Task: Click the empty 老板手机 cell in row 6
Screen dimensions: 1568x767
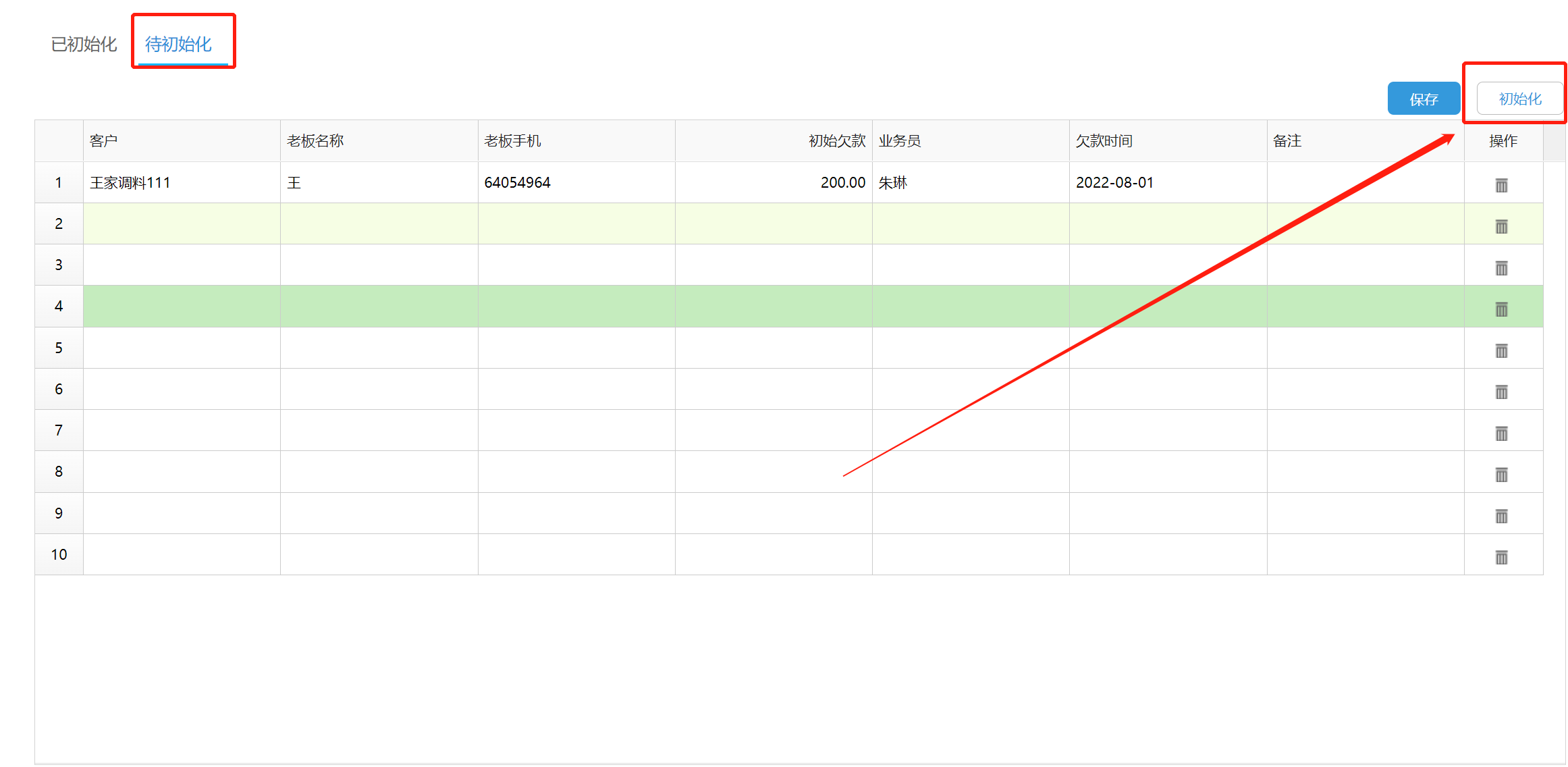Action: click(576, 389)
